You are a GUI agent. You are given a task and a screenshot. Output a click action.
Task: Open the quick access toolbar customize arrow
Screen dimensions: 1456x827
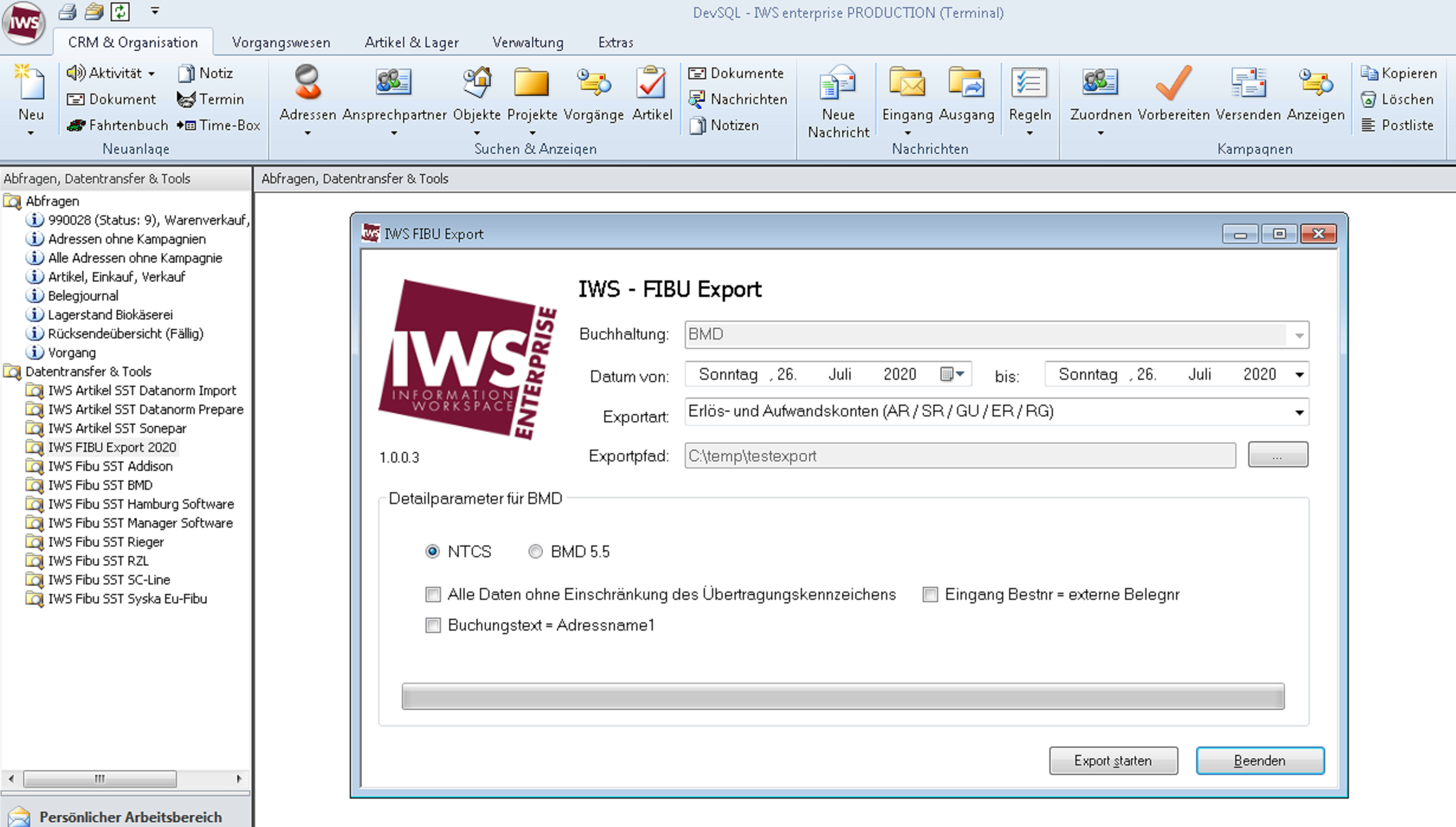(154, 11)
